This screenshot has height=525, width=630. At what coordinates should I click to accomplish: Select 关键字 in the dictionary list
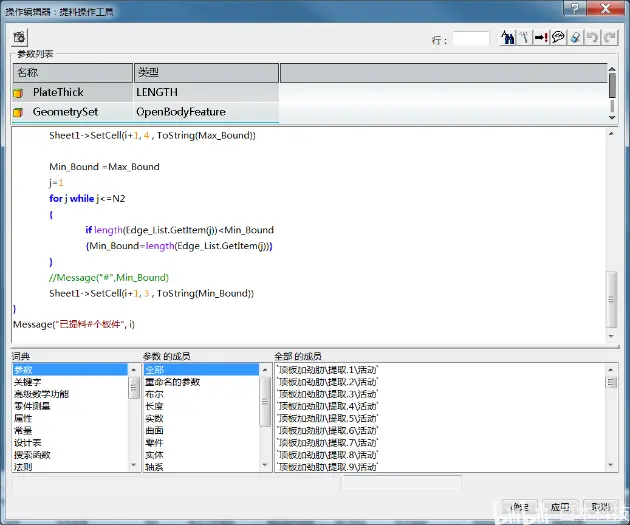click(27, 382)
